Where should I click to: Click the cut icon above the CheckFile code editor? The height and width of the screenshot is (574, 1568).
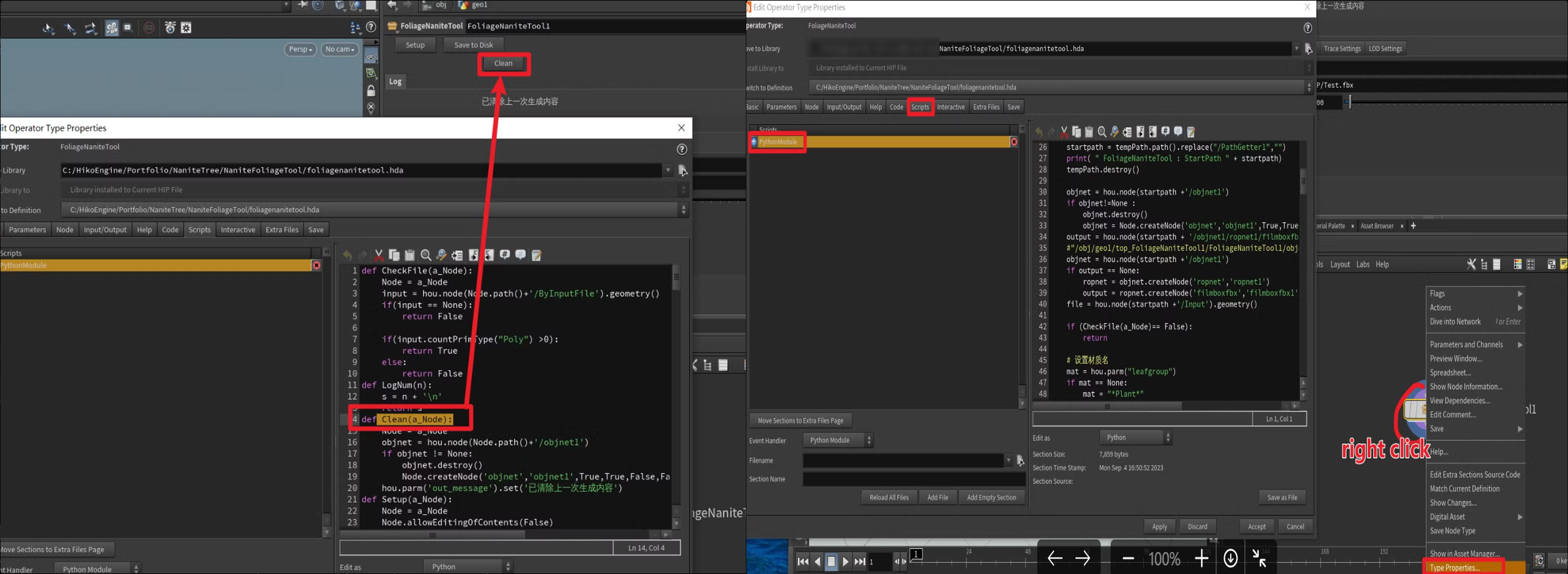tap(378, 255)
